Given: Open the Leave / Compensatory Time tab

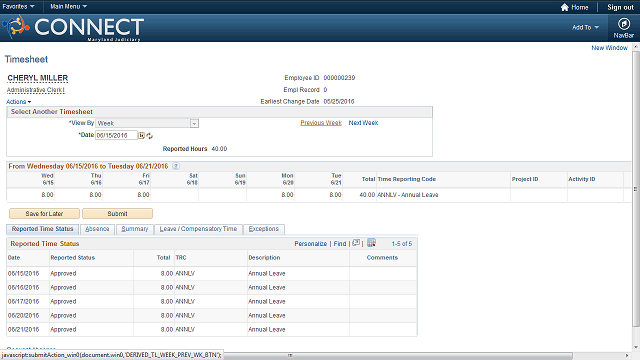Looking at the screenshot, I should [198, 229].
